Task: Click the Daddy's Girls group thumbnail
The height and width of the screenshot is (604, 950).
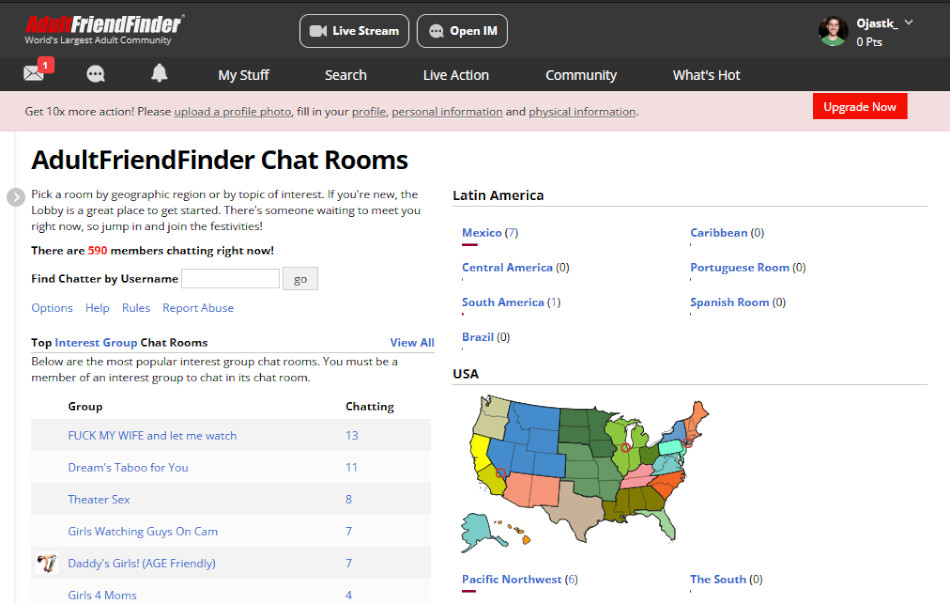Action: tap(46, 563)
